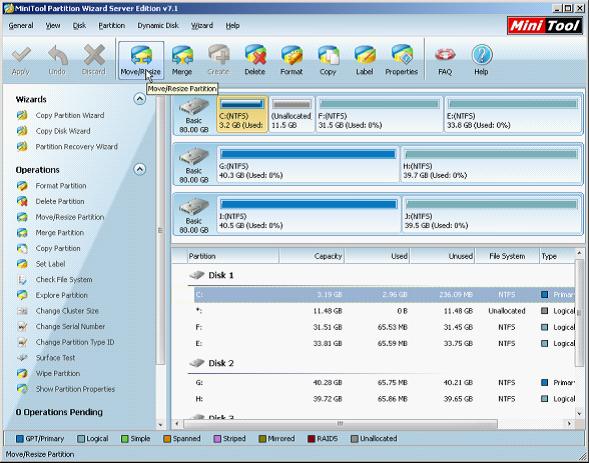Click the Copy Partition operation icon
589x463 pixels.
coord(22,249)
